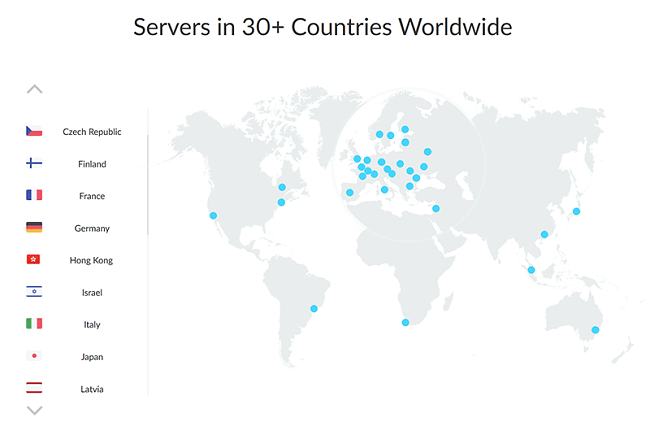
Task: Select the Japan country name
Action: (x=92, y=357)
